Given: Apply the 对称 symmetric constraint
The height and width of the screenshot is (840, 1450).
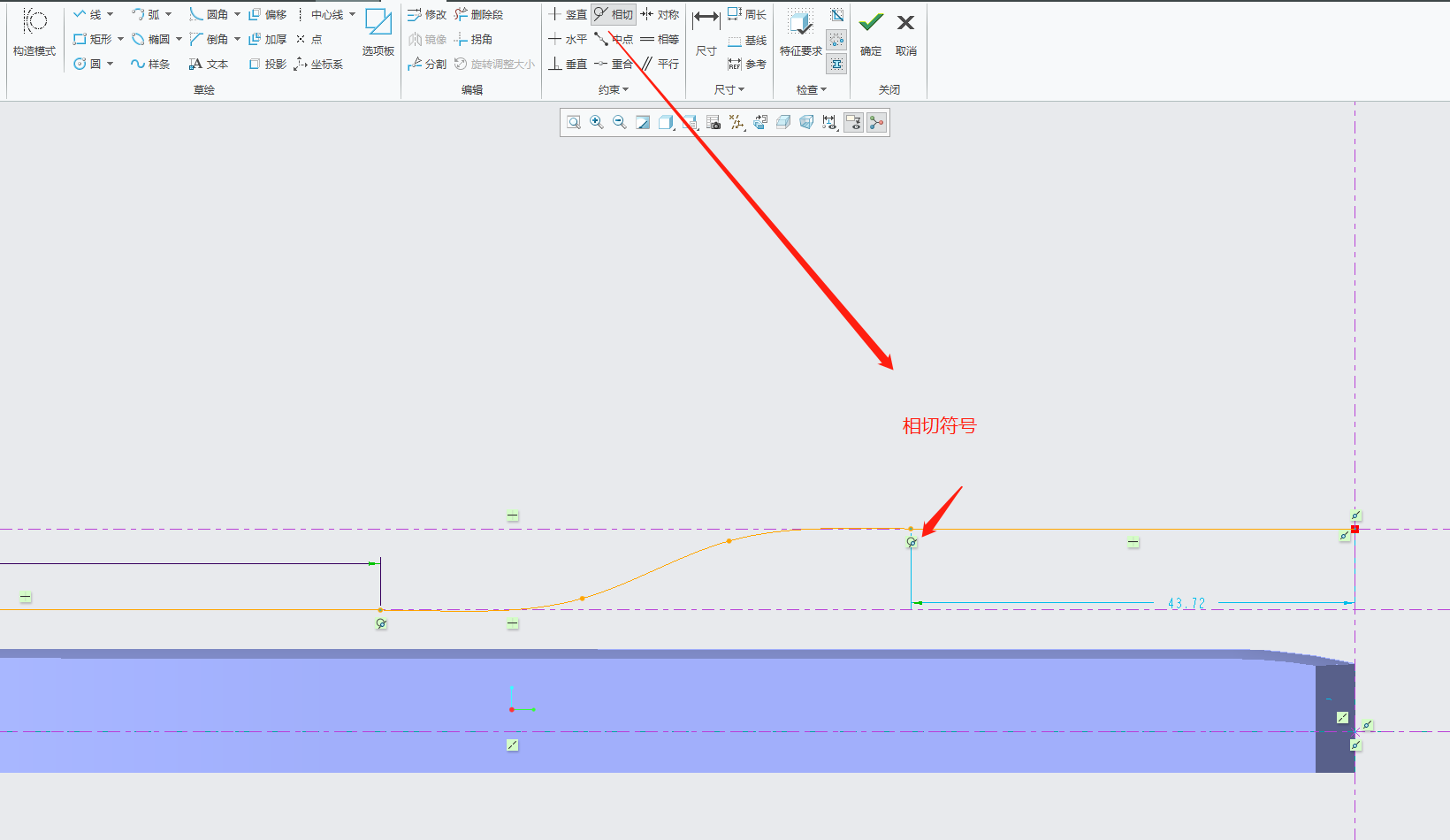Looking at the screenshot, I should pos(660,15).
